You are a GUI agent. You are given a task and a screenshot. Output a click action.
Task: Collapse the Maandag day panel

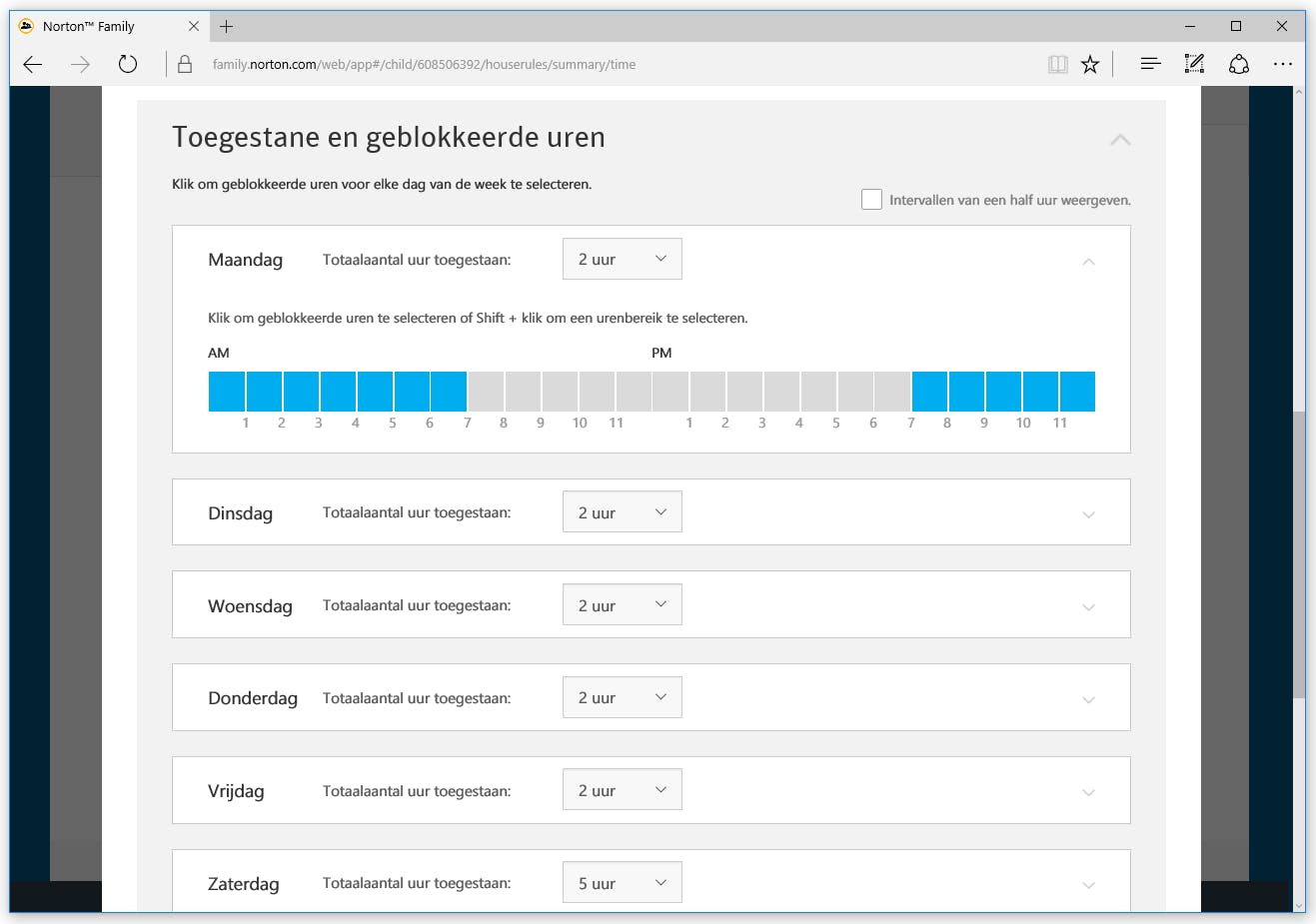(x=1088, y=261)
